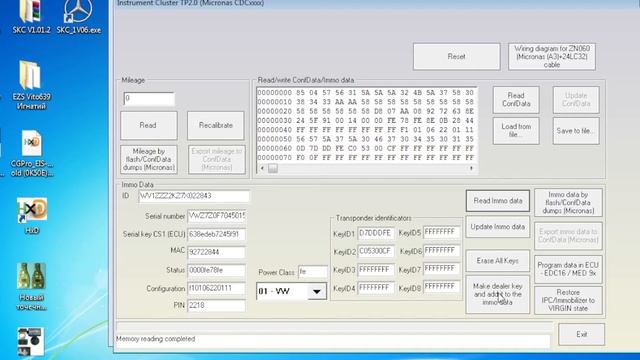Click the 'Memory reading completed' status text
The height and width of the screenshot is (360, 640).
(x=156, y=339)
